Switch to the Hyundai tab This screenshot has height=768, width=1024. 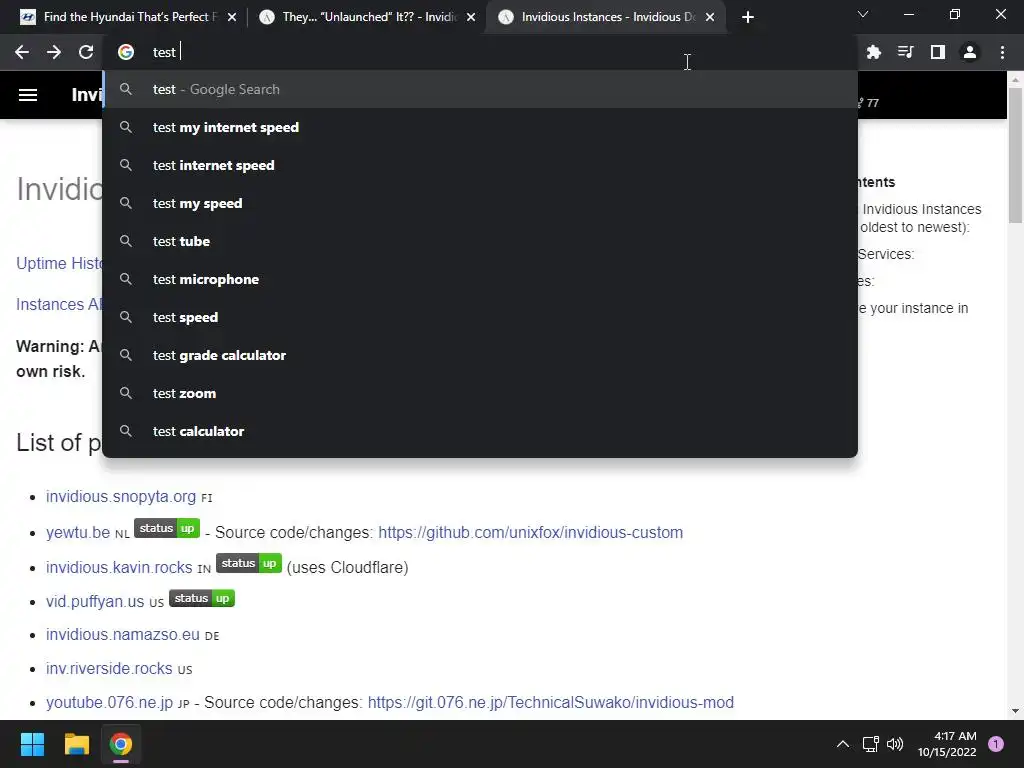(x=129, y=17)
